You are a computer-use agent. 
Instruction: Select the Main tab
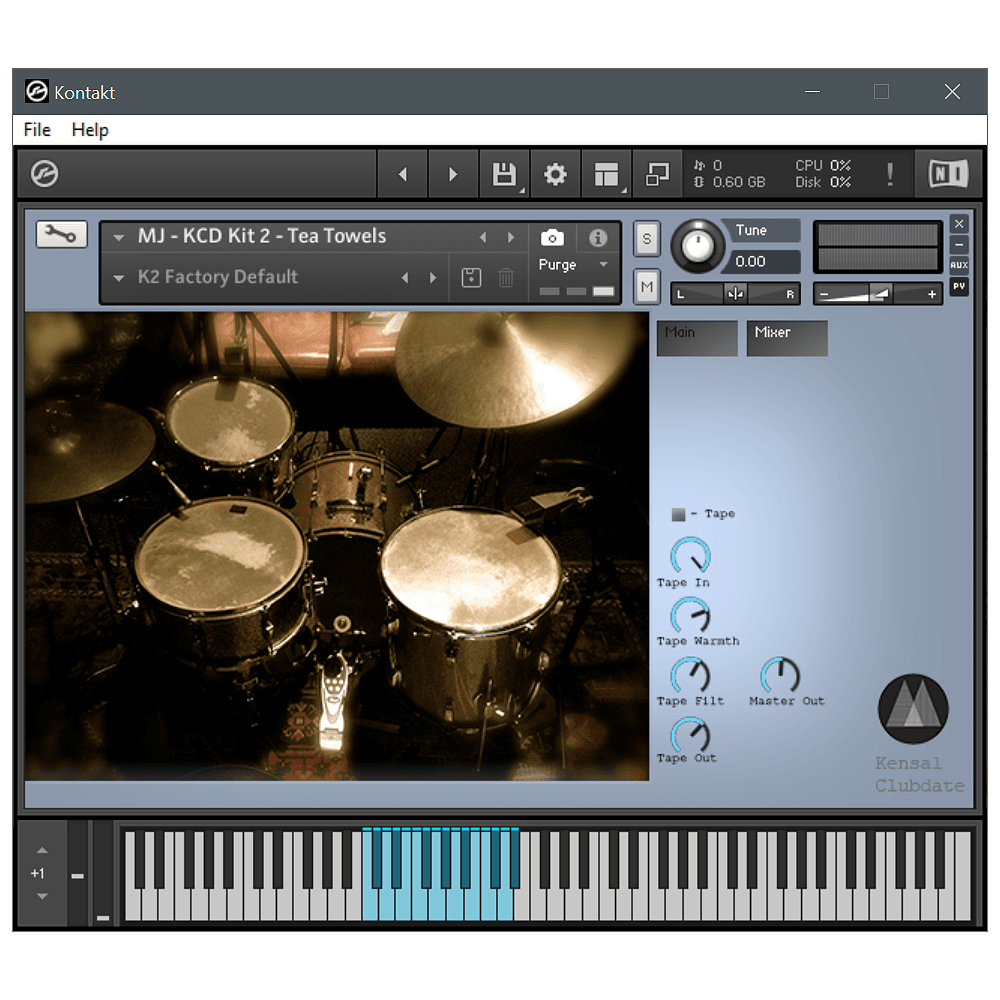697,338
